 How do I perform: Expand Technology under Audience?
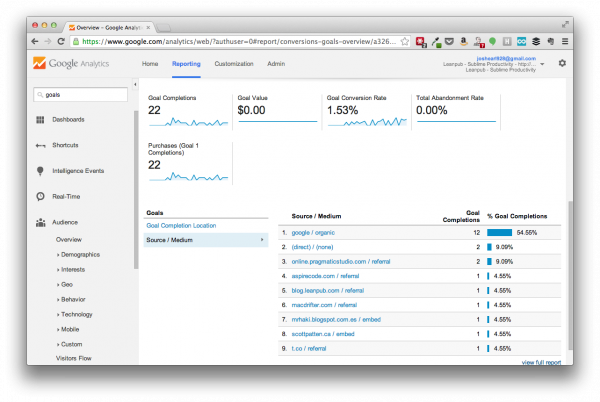click(75, 314)
